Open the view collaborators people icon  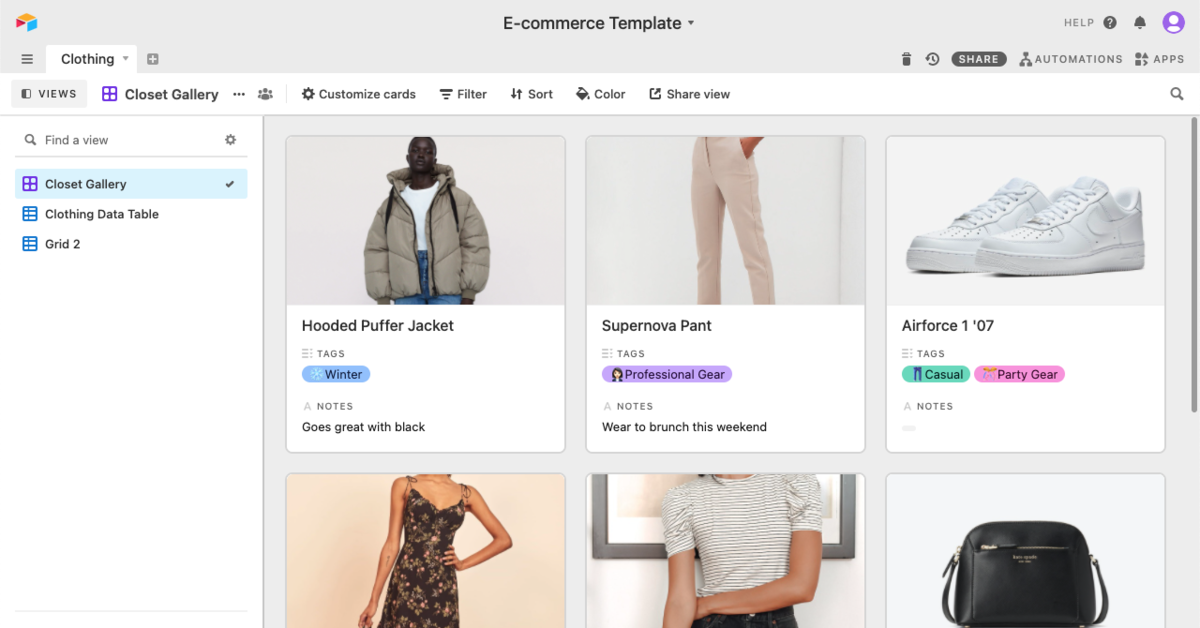pyautogui.click(x=265, y=94)
